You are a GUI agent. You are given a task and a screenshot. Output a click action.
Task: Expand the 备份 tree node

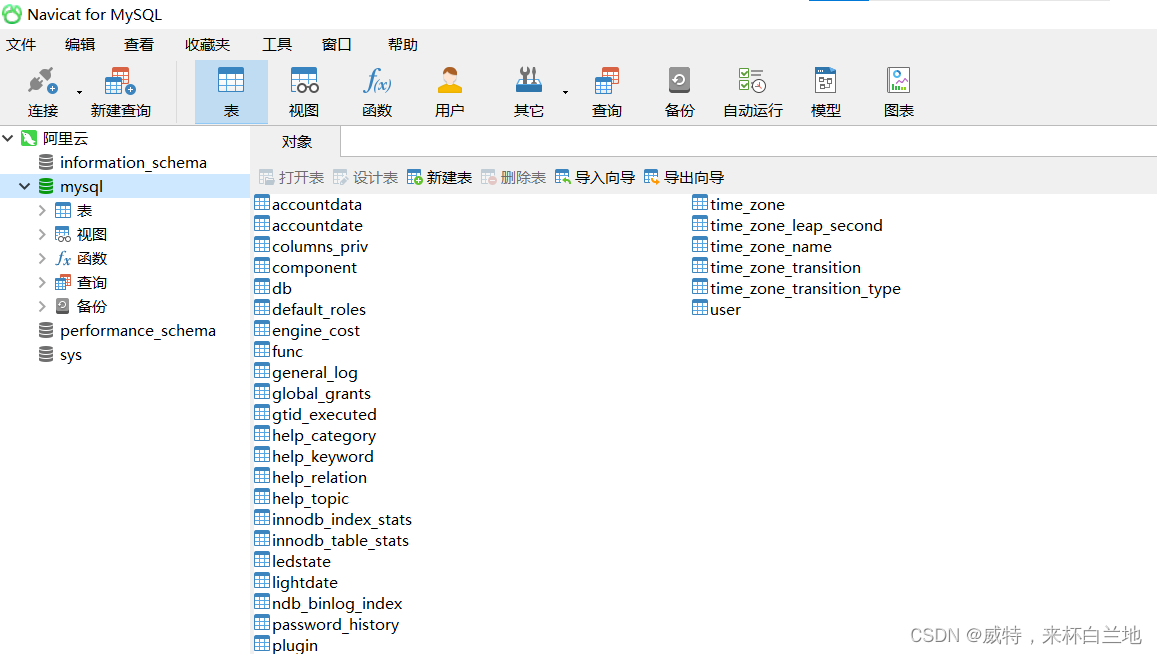tap(42, 306)
